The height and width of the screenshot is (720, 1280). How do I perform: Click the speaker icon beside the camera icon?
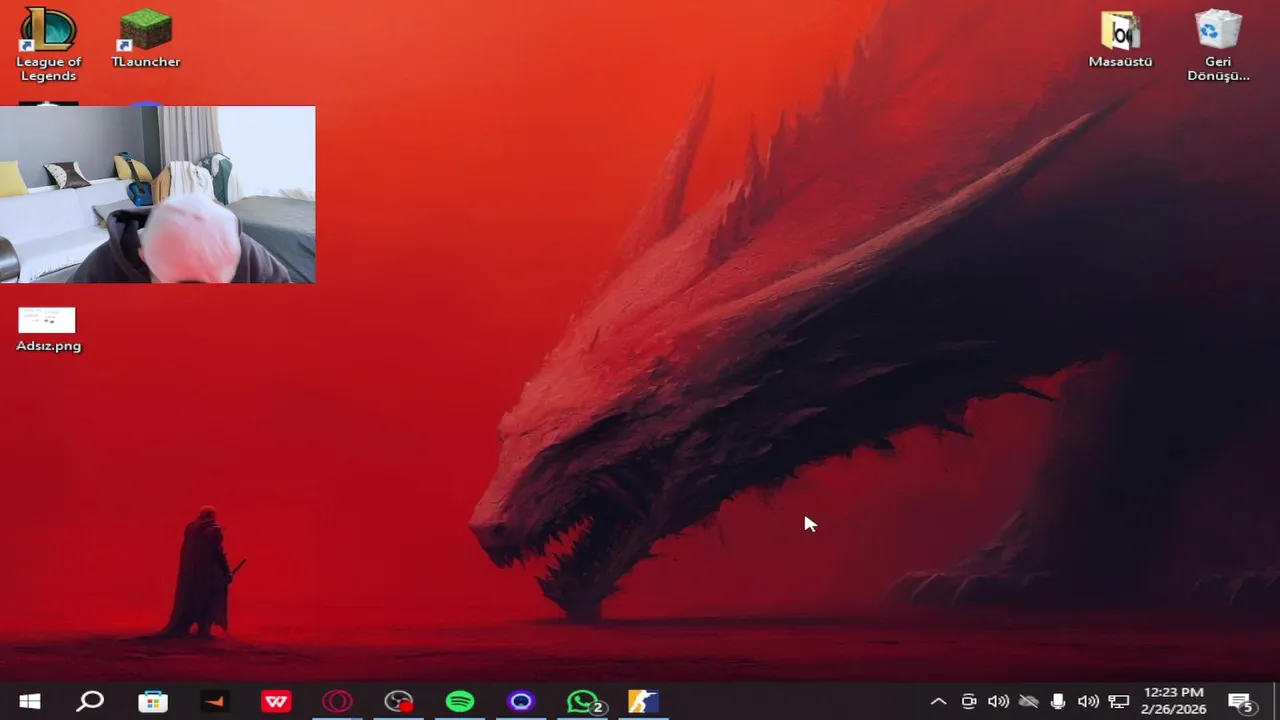pyautogui.click(x=998, y=702)
